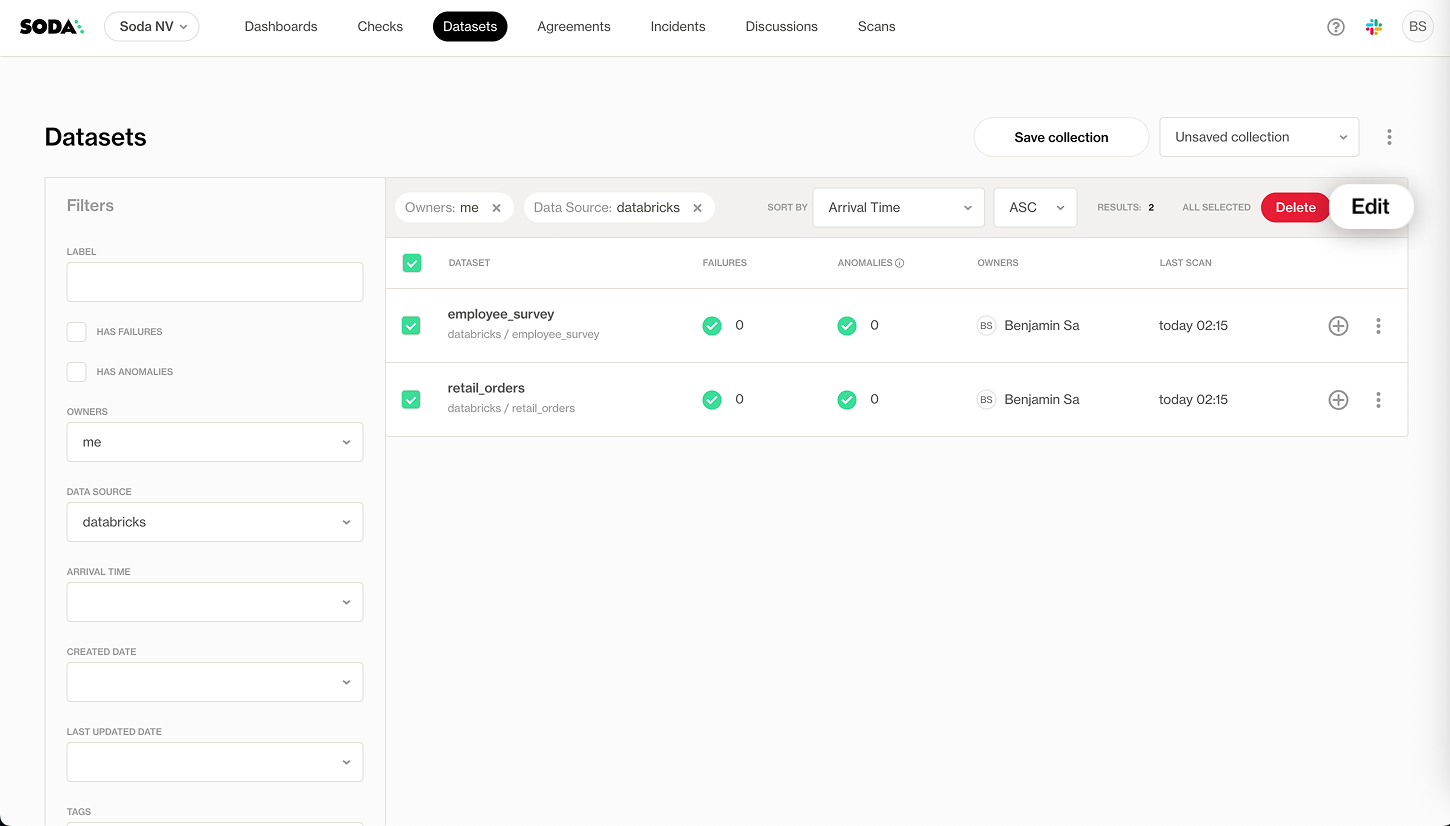Screen dimensions: 1450x826
Task: Enable the Has Anomalies filter checkbox
Action: [76, 372]
